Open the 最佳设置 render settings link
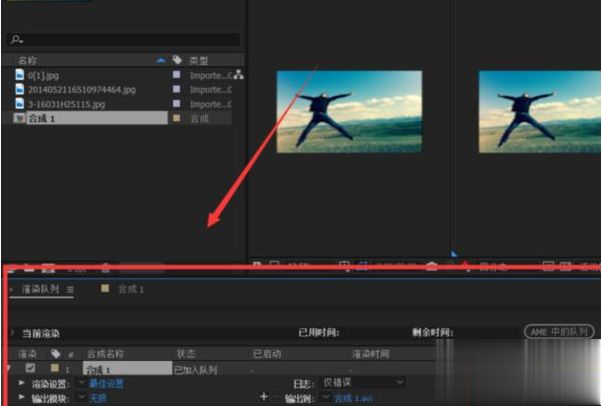Image resolution: width=602 pixels, height=406 pixels. click(106, 383)
